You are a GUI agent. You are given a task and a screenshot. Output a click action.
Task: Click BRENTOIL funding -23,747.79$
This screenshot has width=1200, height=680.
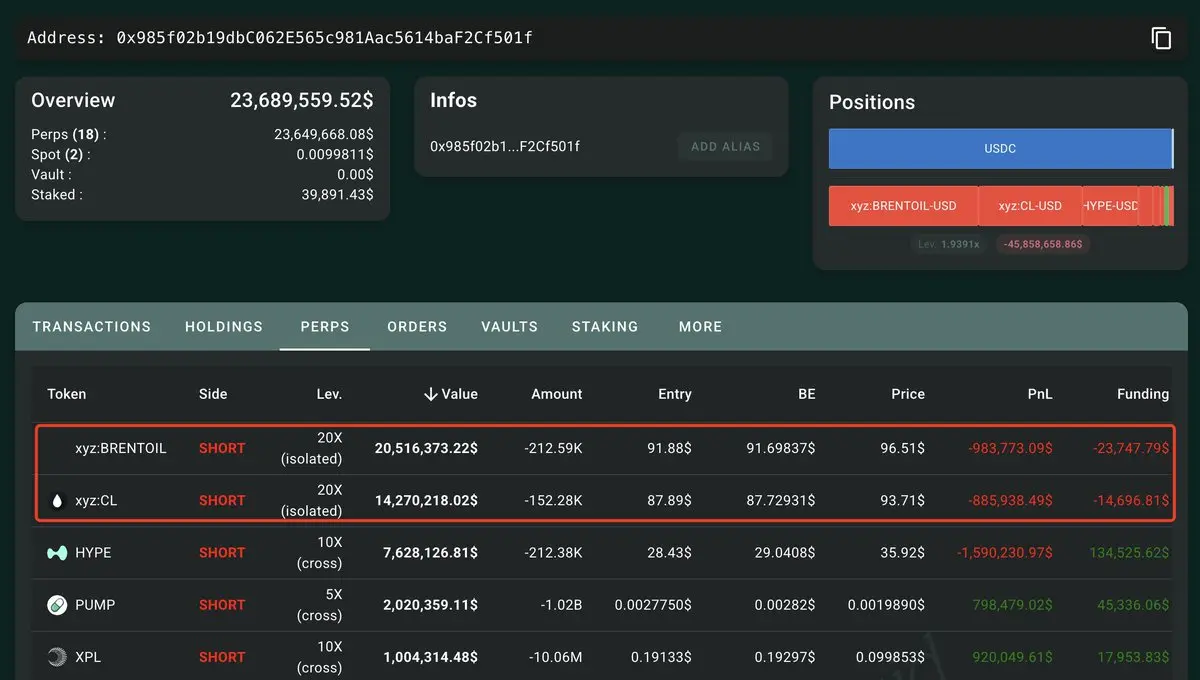(1130, 449)
